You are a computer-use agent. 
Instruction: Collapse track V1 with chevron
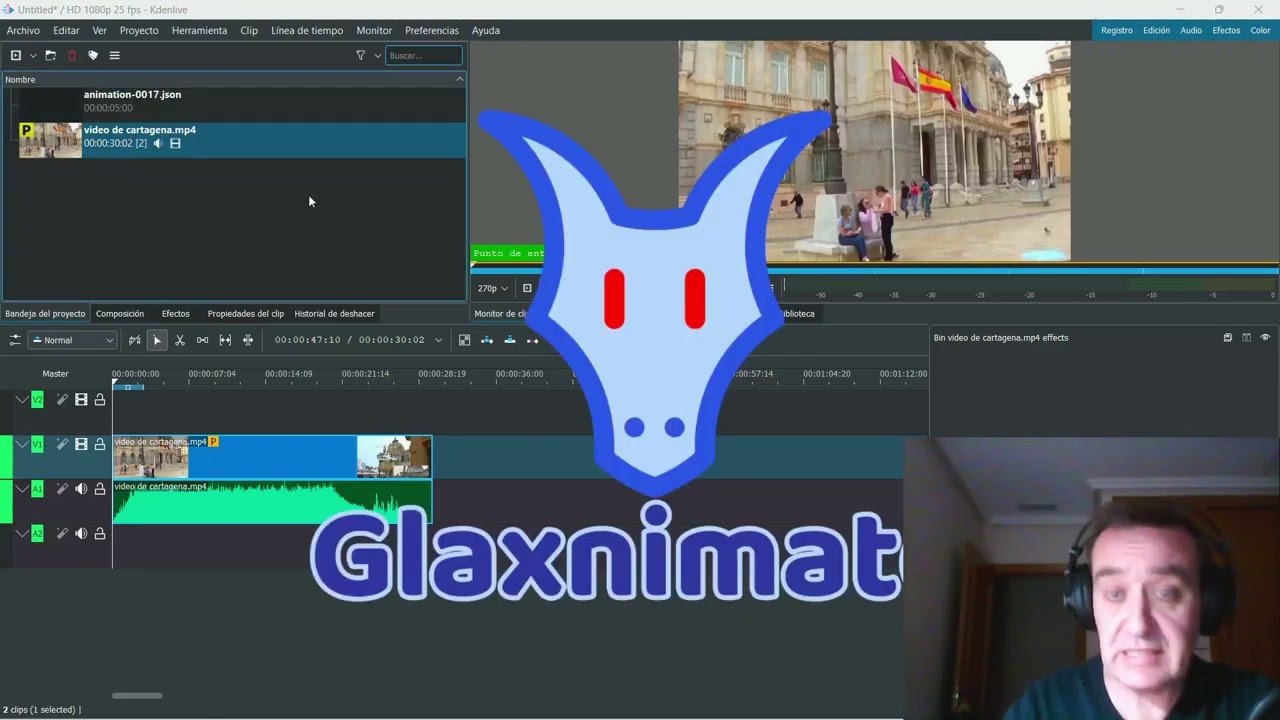pos(21,444)
